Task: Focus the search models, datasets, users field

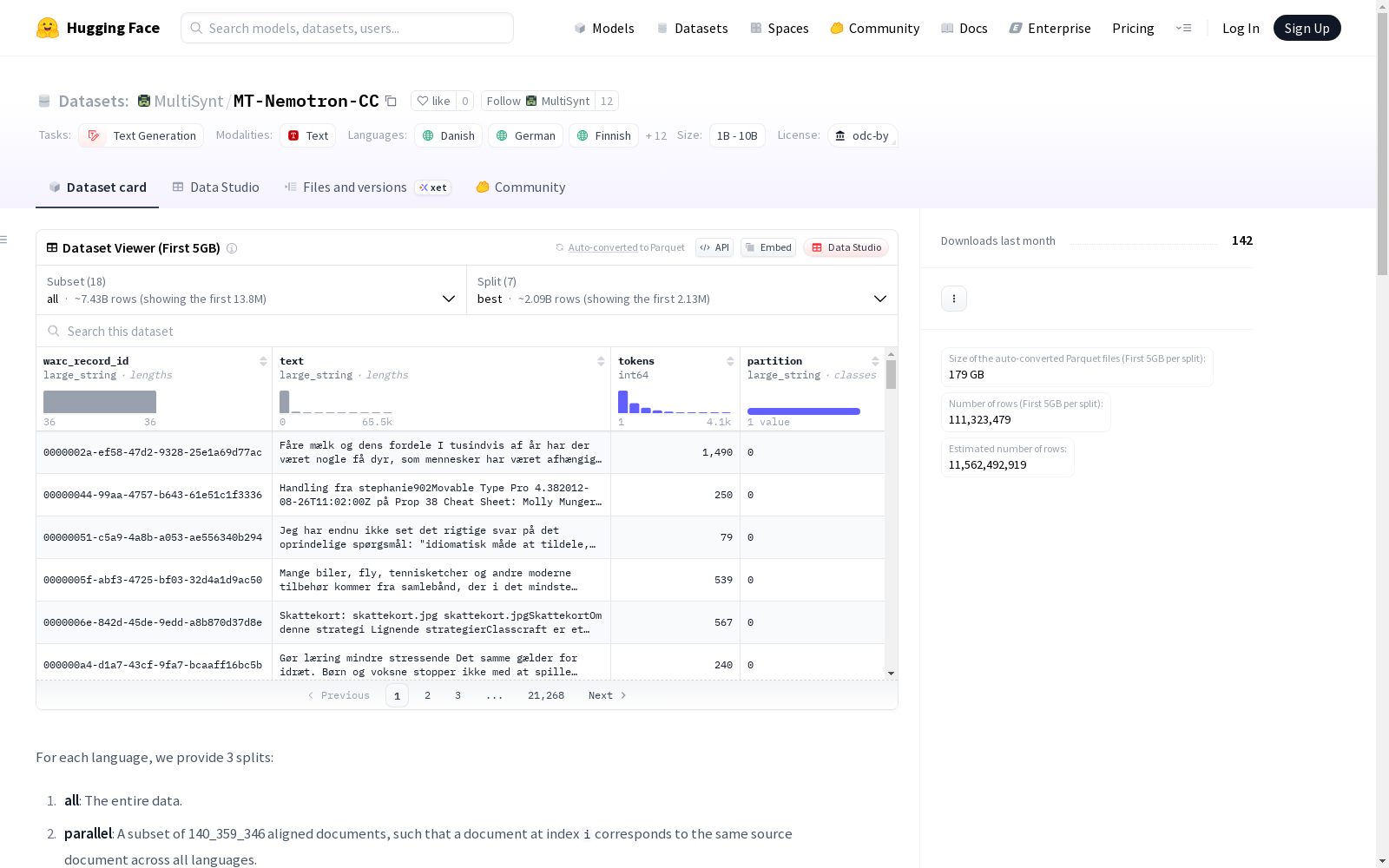Action: (347, 28)
